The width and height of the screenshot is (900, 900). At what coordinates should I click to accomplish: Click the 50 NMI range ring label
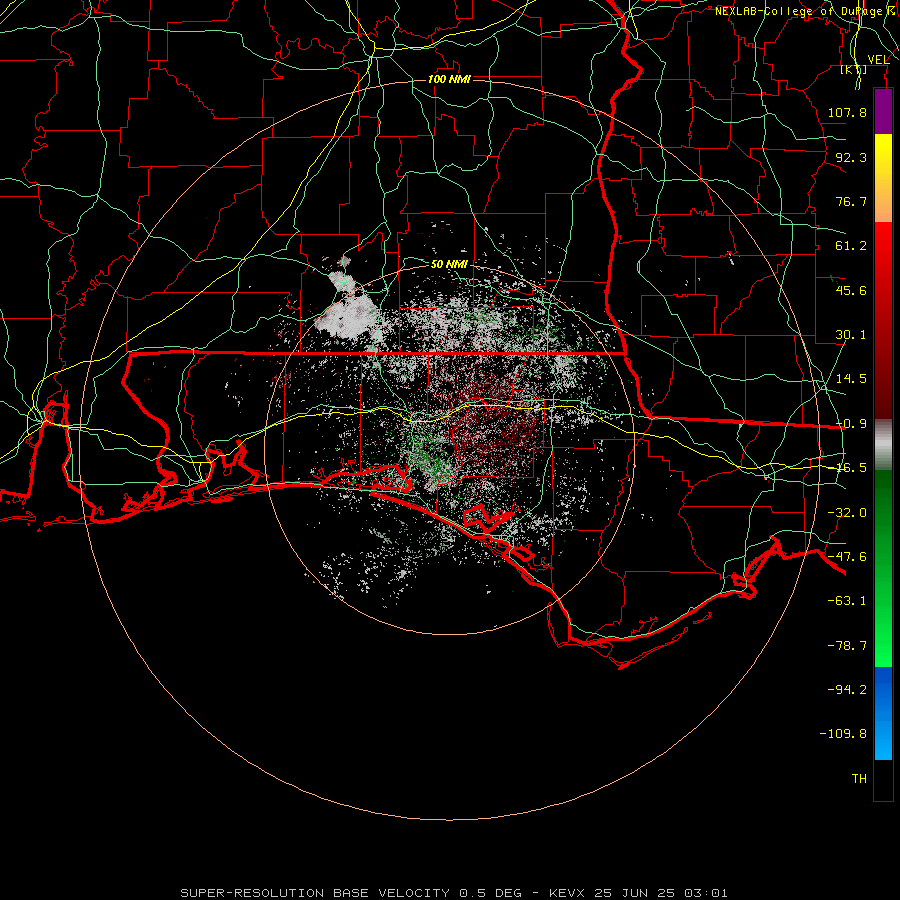pos(449,265)
